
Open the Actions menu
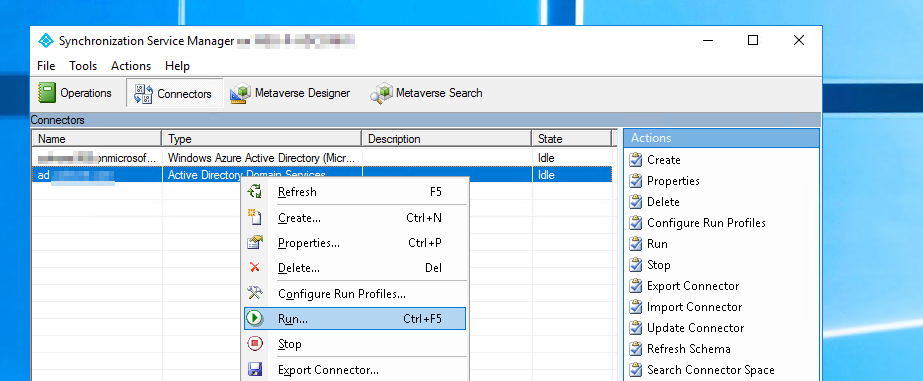point(131,66)
